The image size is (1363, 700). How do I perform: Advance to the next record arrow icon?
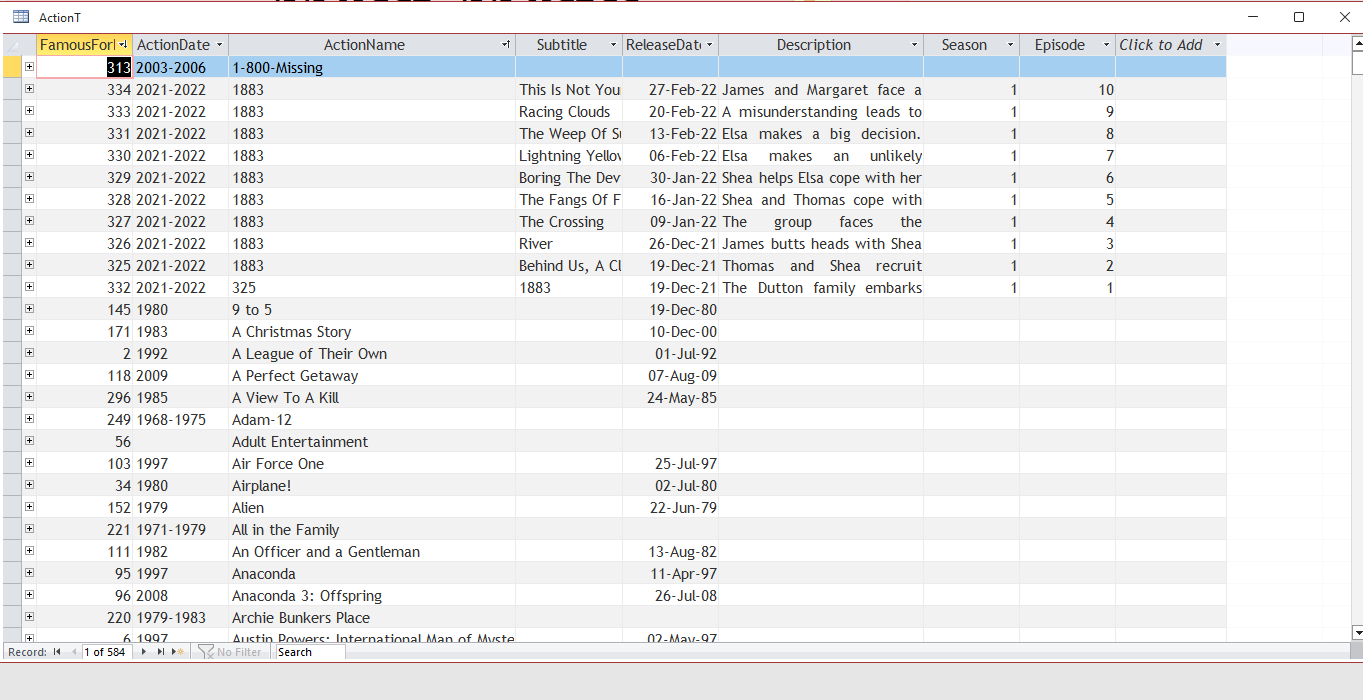[144, 651]
